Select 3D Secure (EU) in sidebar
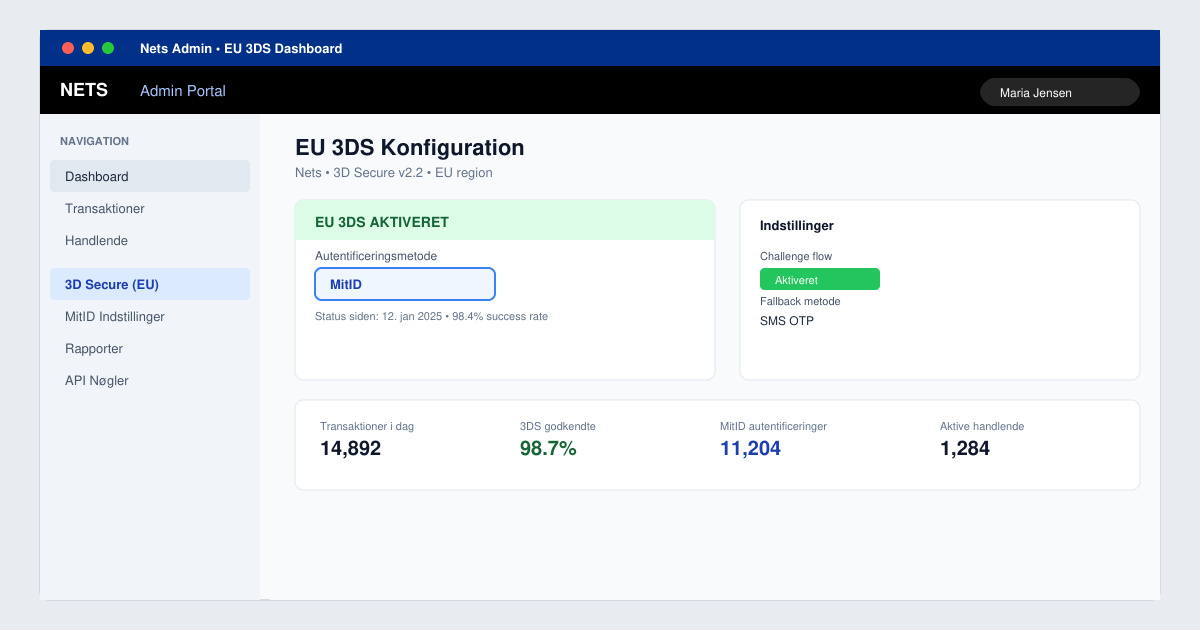Viewport: 1200px width, 630px height. (x=150, y=284)
